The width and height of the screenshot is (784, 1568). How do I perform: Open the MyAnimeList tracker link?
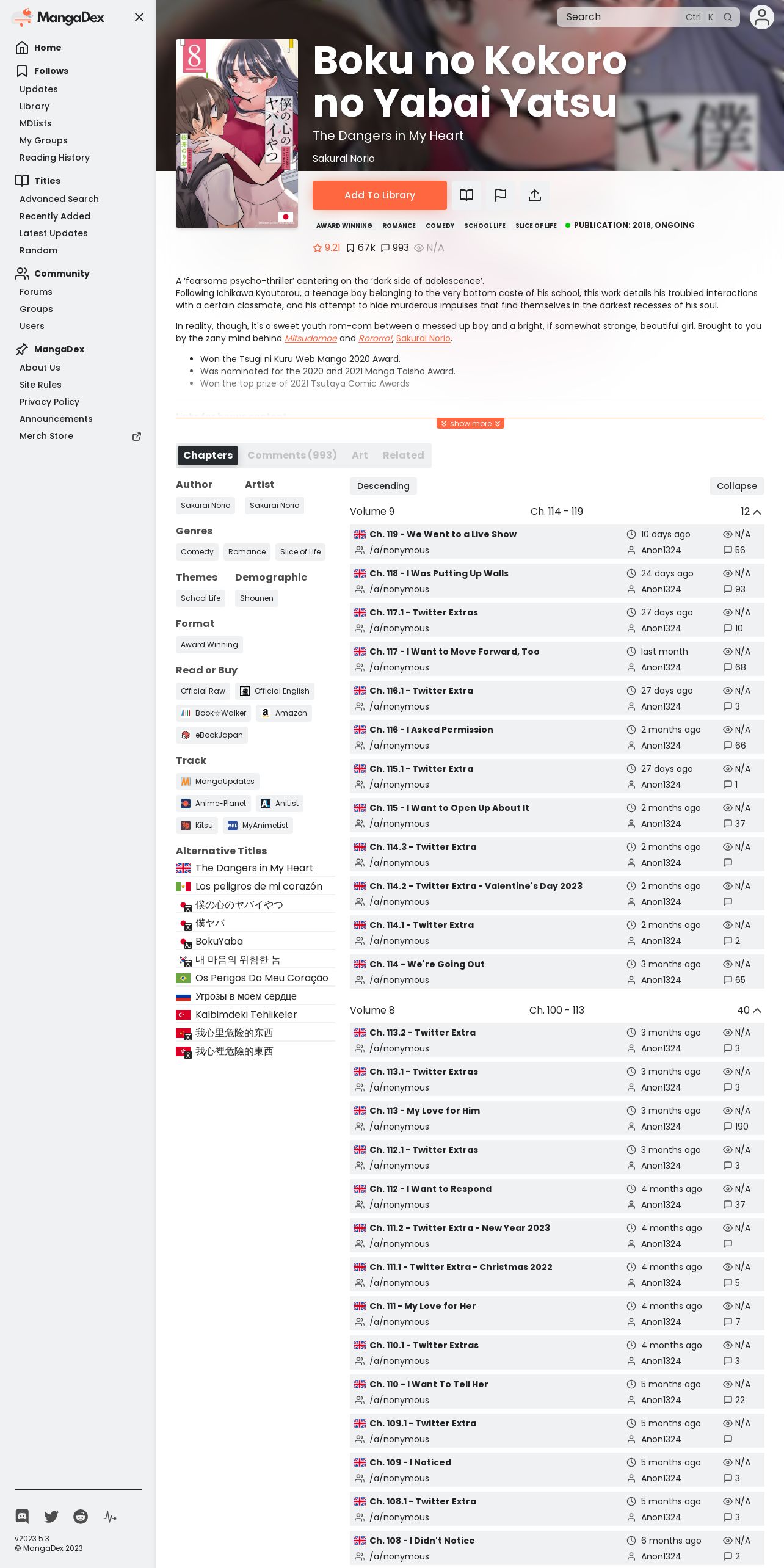tap(258, 826)
